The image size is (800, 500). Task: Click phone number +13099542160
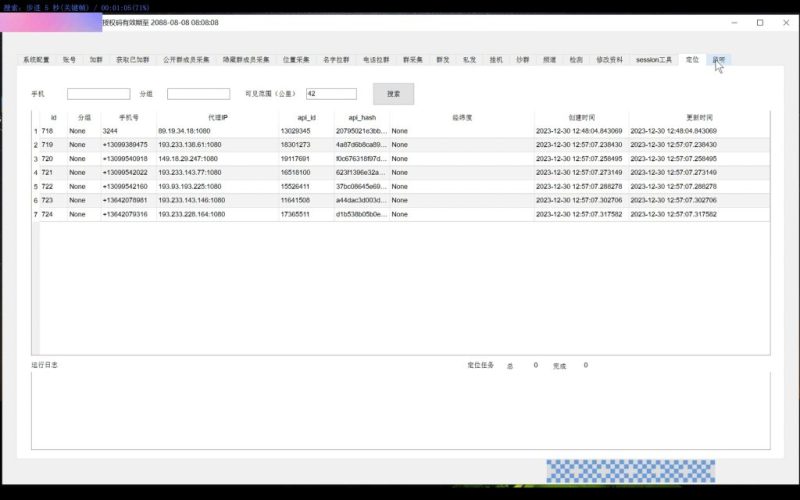click(129, 186)
